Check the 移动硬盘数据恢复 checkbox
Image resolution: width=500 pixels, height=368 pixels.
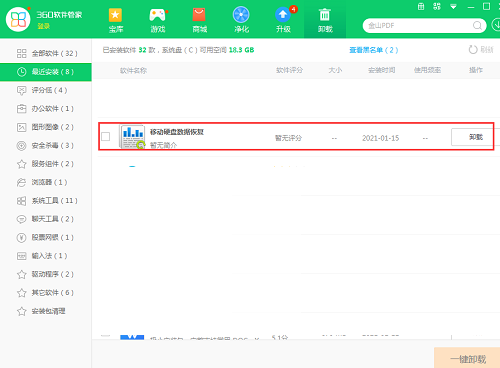106,136
